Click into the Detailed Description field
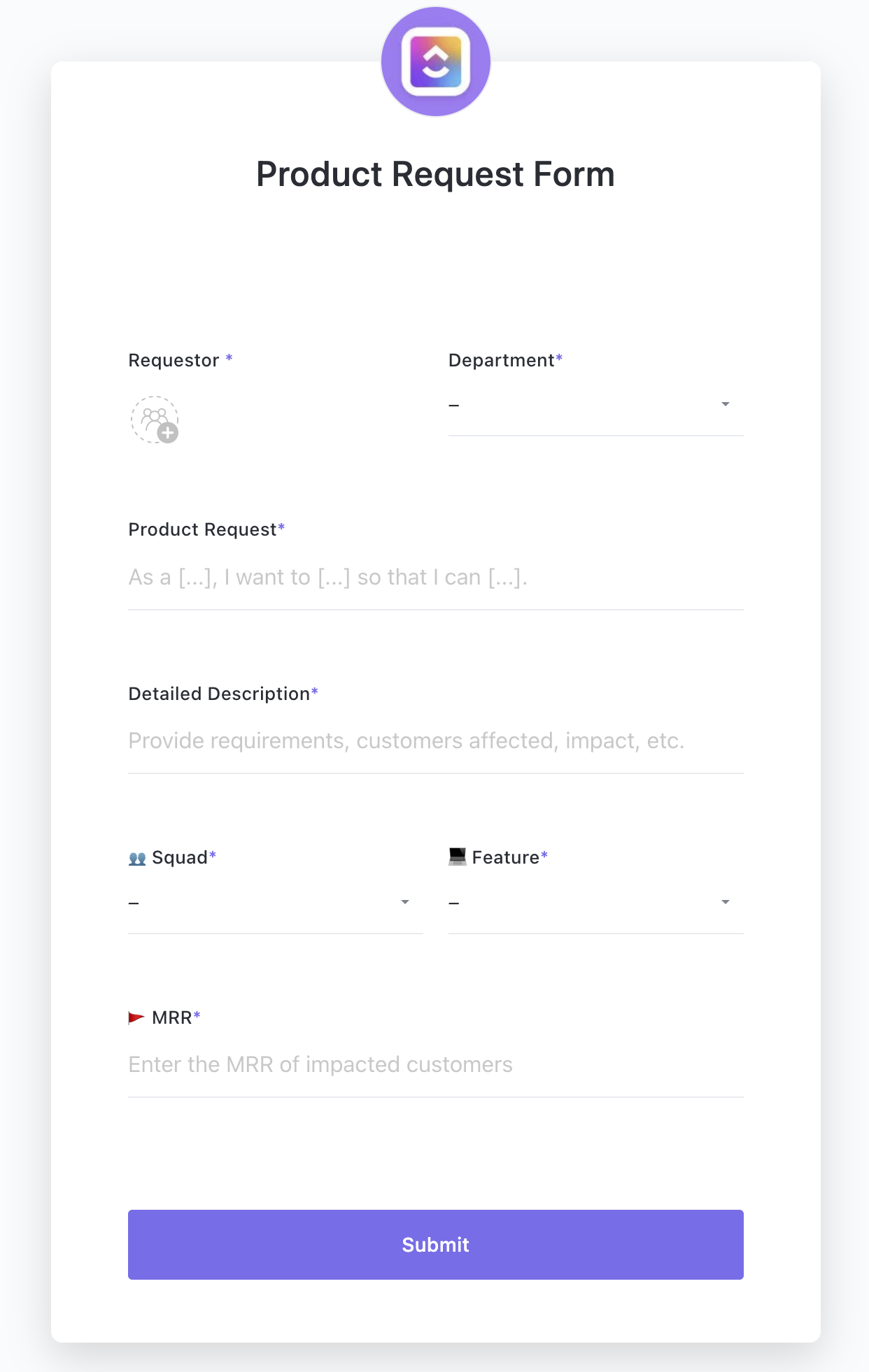The width and height of the screenshot is (869, 1372). pyautogui.click(x=435, y=741)
